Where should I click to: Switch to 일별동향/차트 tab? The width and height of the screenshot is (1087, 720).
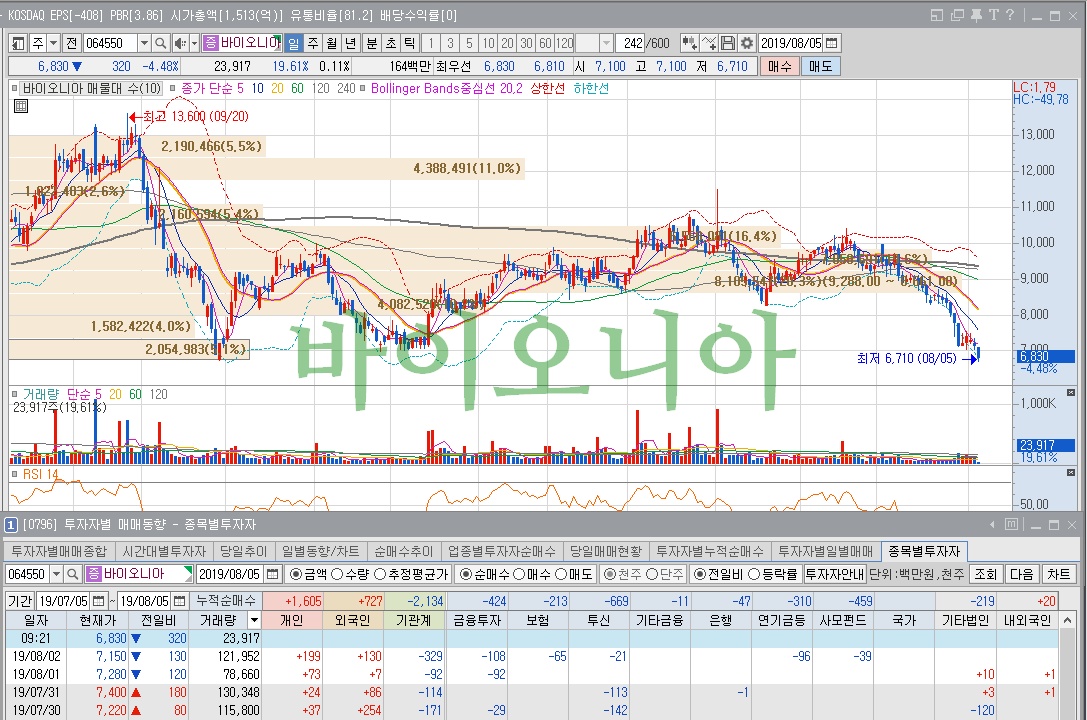(x=320, y=551)
